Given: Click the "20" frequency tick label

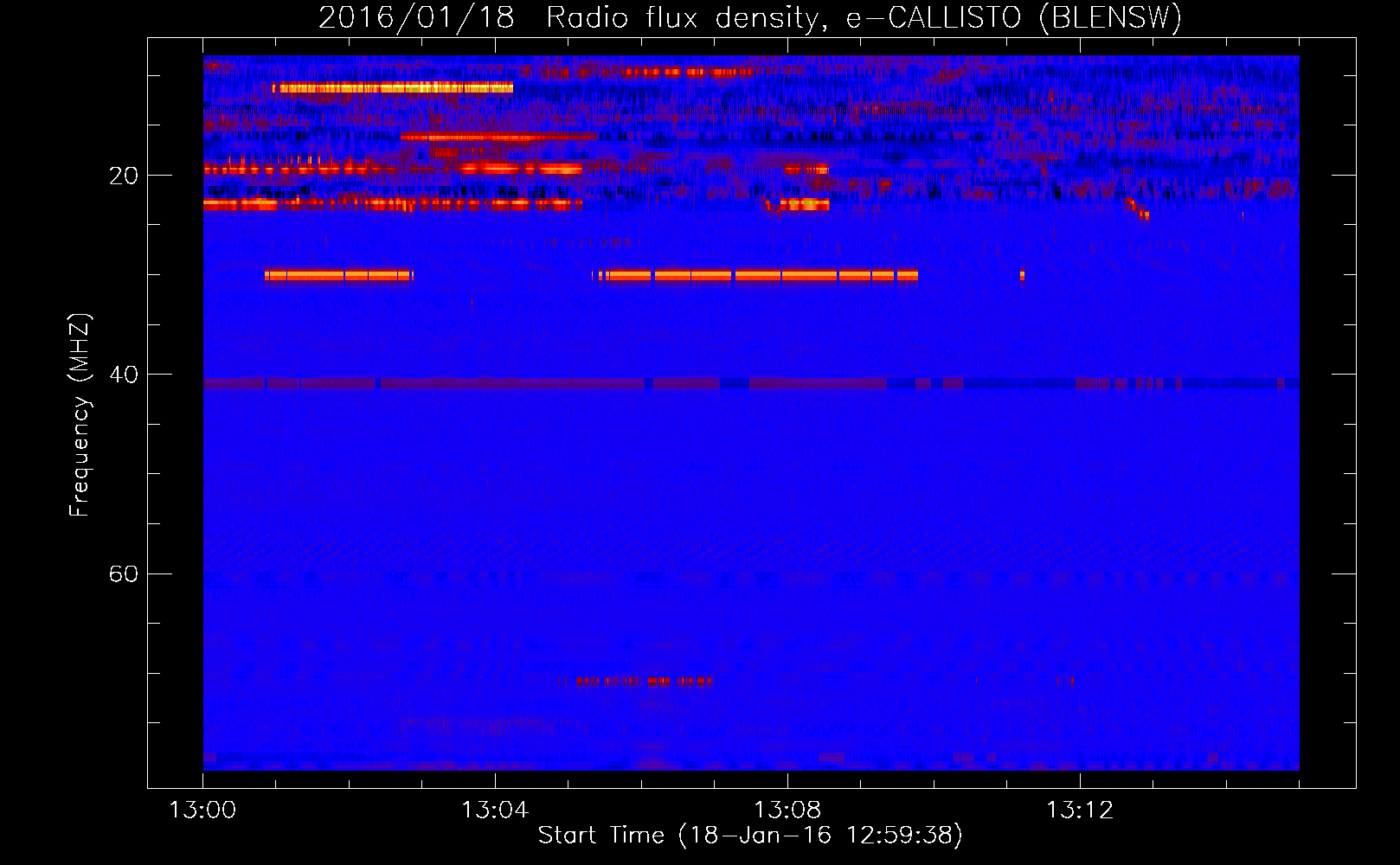Looking at the screenshot, I should click(x=124, y=176).
